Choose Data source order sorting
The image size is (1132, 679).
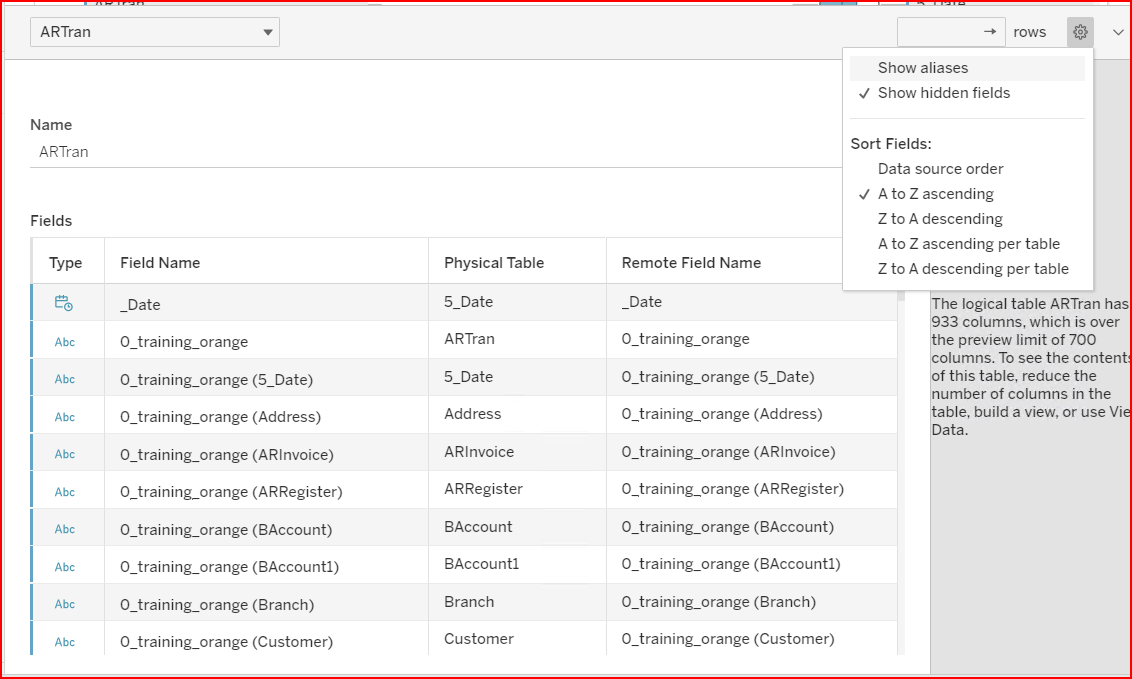[940, 169]
